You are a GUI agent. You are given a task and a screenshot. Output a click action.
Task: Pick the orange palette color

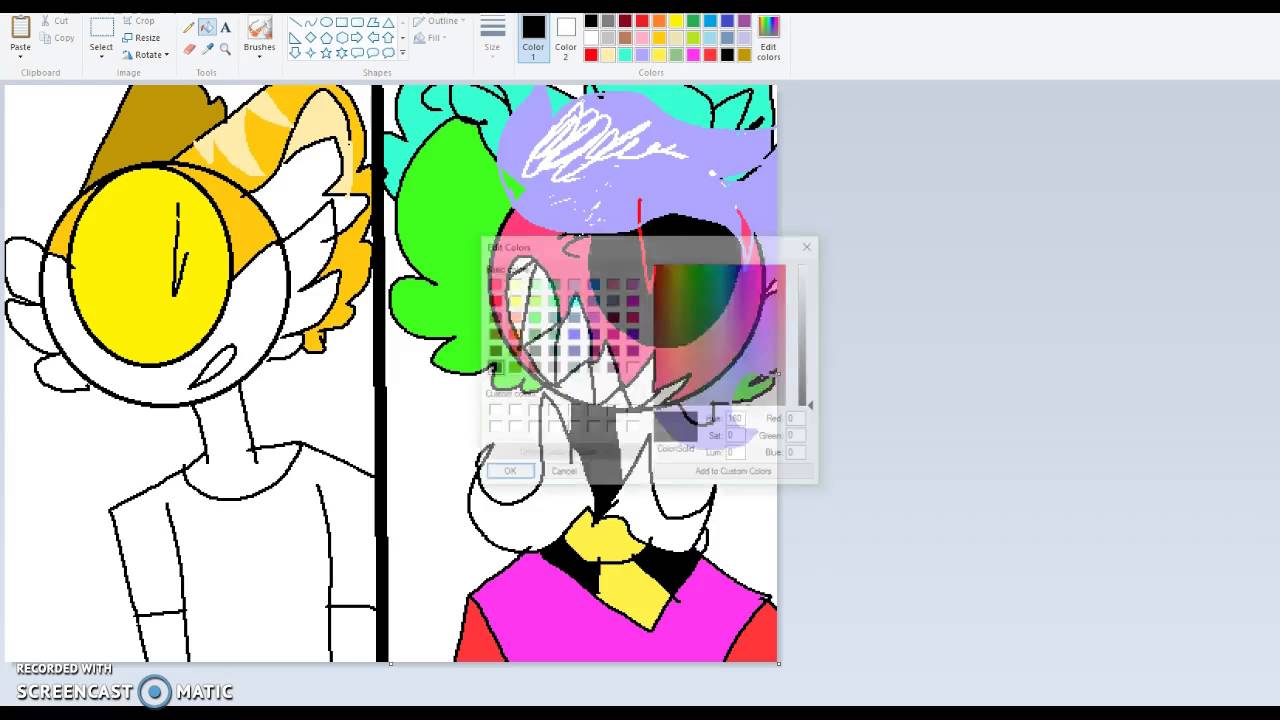659,21
